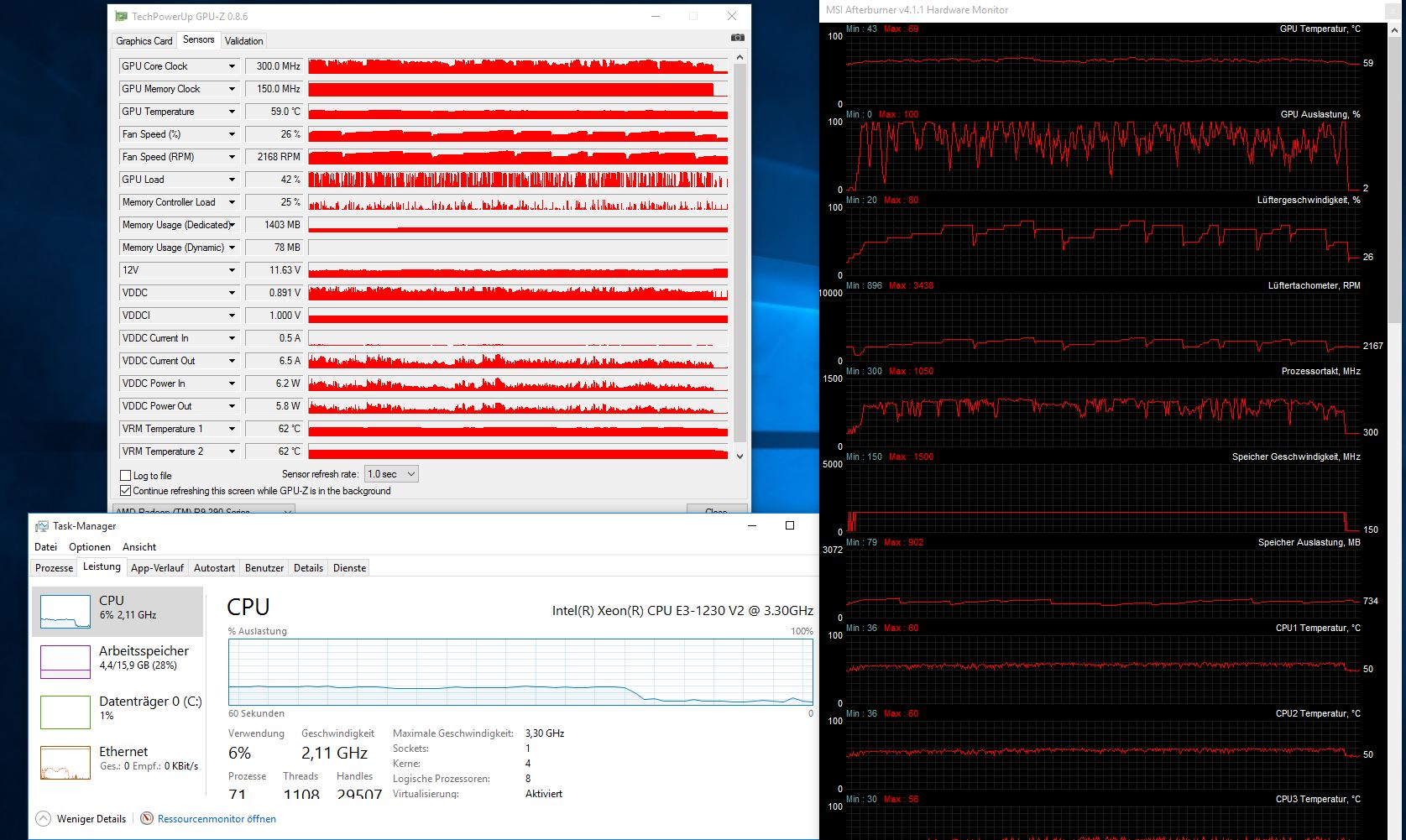This screenshot has width=1406, height=840.
Task: Click the 'Lüftergeschwindigkeit, %' graph label
Action: pos(1309,201)
